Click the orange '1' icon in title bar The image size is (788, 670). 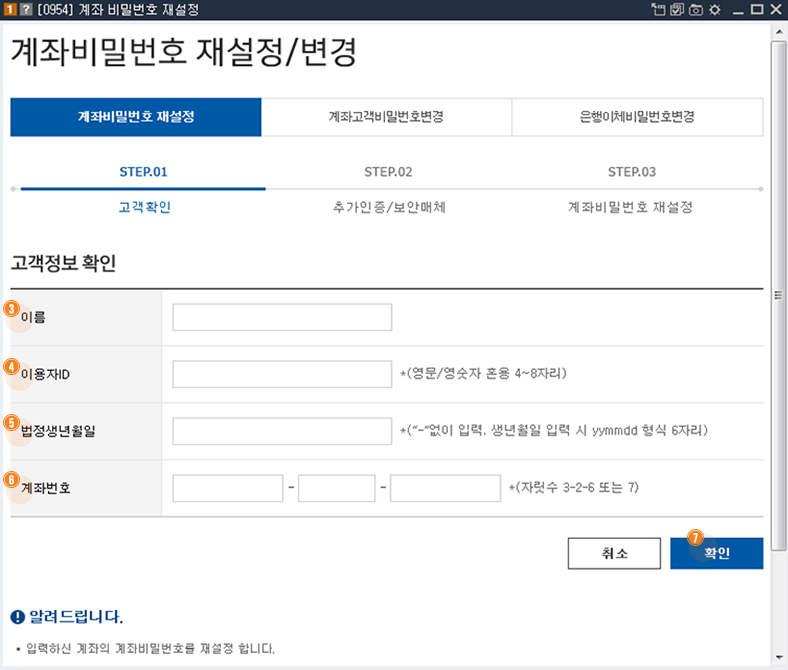point(9,9)
